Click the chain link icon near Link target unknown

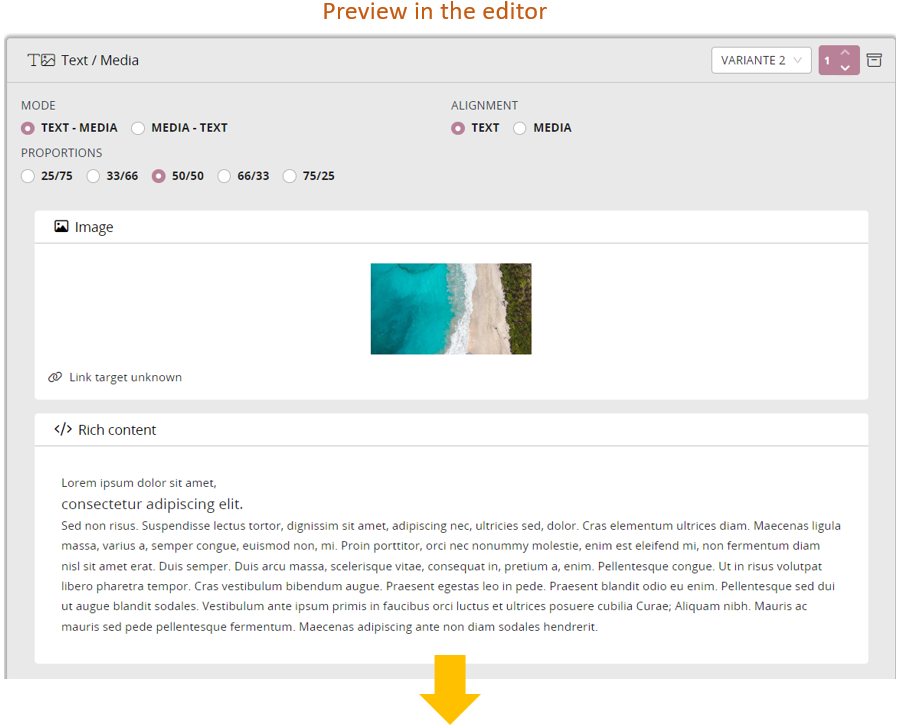pos(55,377)
